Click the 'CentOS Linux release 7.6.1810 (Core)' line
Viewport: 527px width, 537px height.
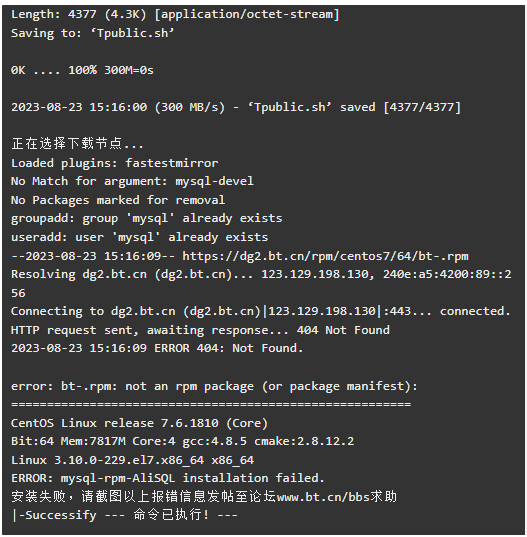[139, 423]
